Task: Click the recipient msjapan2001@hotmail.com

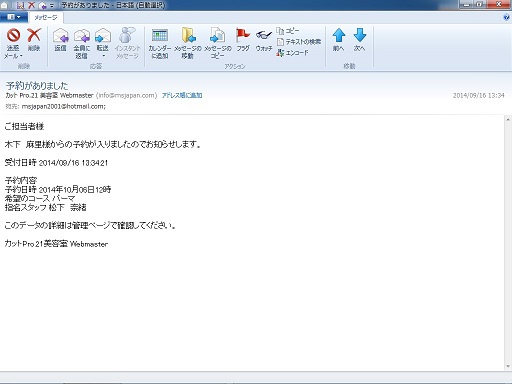Action: pyautogui.click(x=64, y=106)
